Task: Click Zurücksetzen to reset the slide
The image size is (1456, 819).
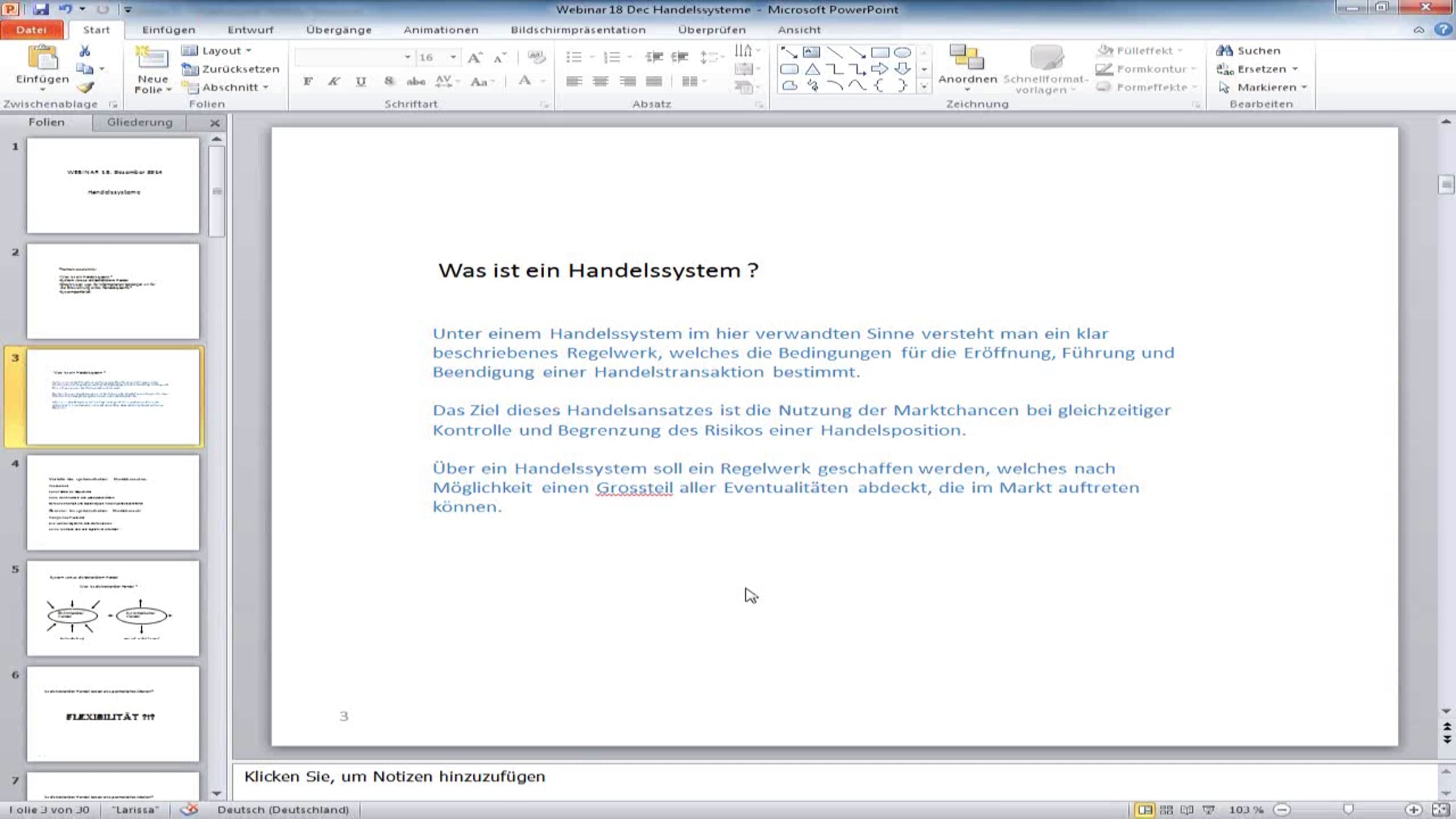Action: [x=231, y=69]
